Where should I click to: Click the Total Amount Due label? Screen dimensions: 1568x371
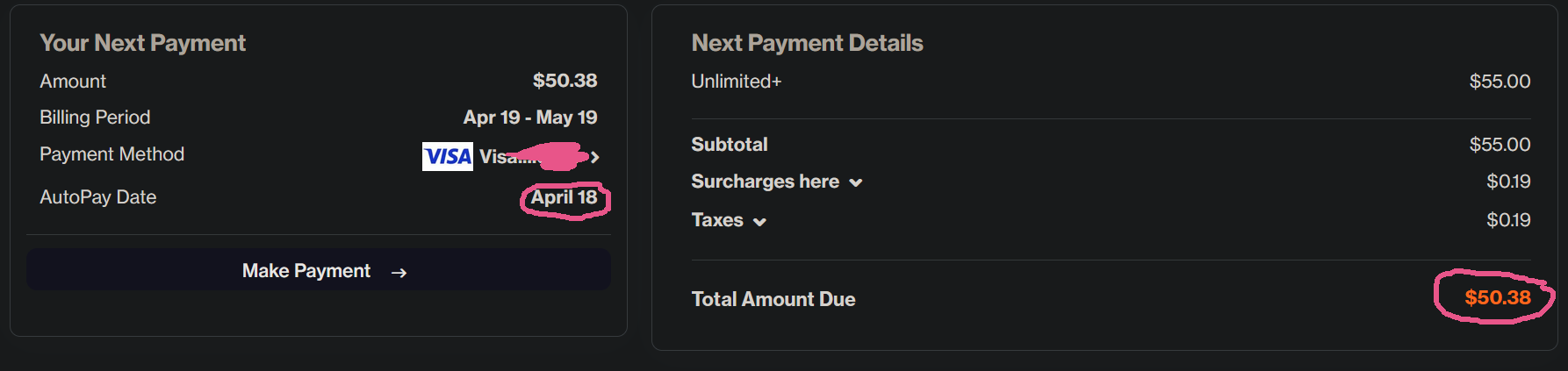773,299
